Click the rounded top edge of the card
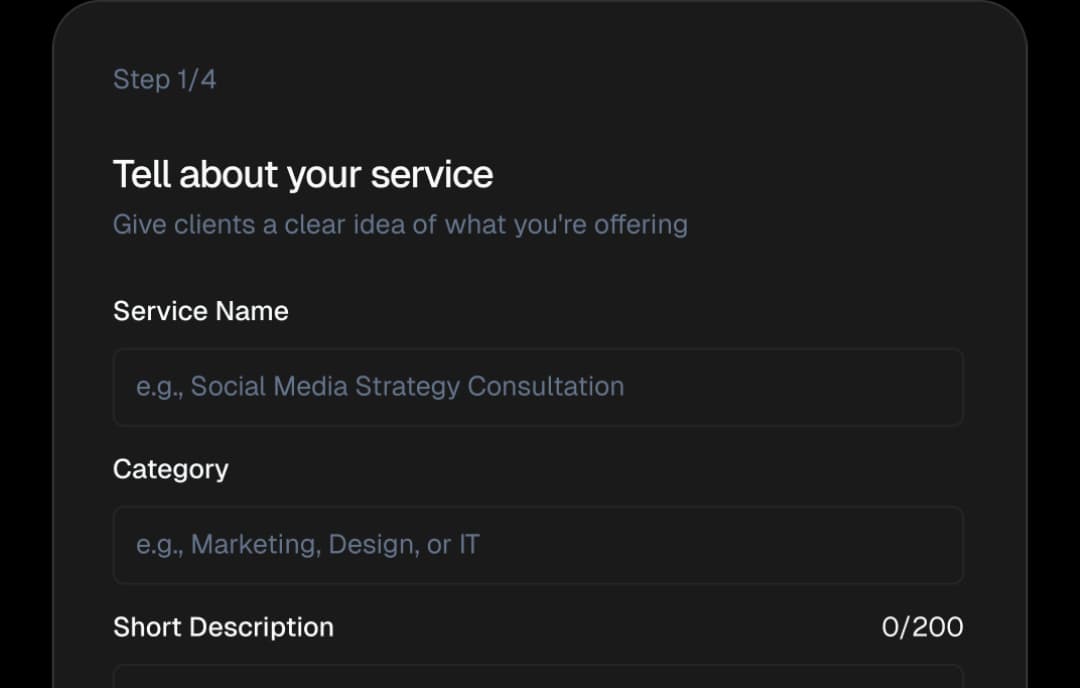 click(x=540, y=8)
